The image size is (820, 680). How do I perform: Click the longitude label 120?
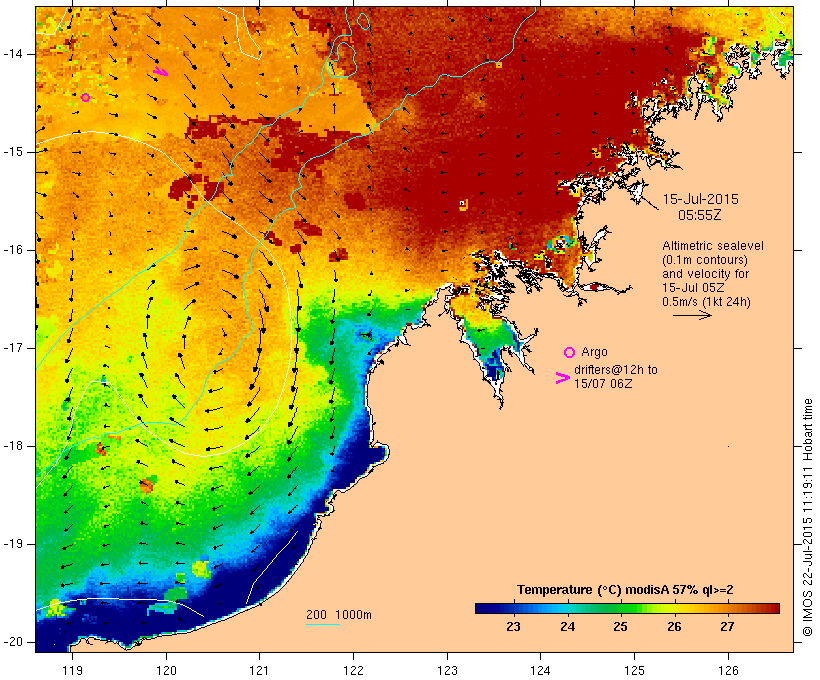pyautogui.click(x=166, y=670)
